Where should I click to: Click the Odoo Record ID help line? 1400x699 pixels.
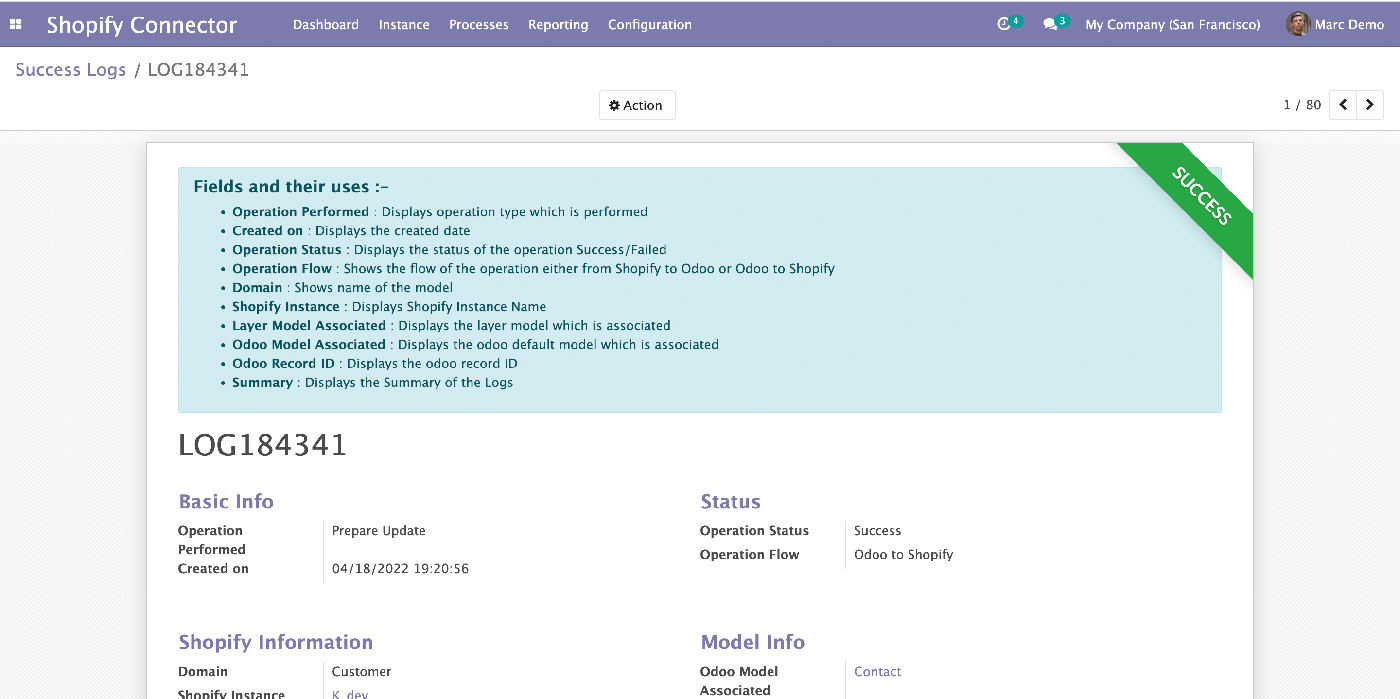pos(375,364)
